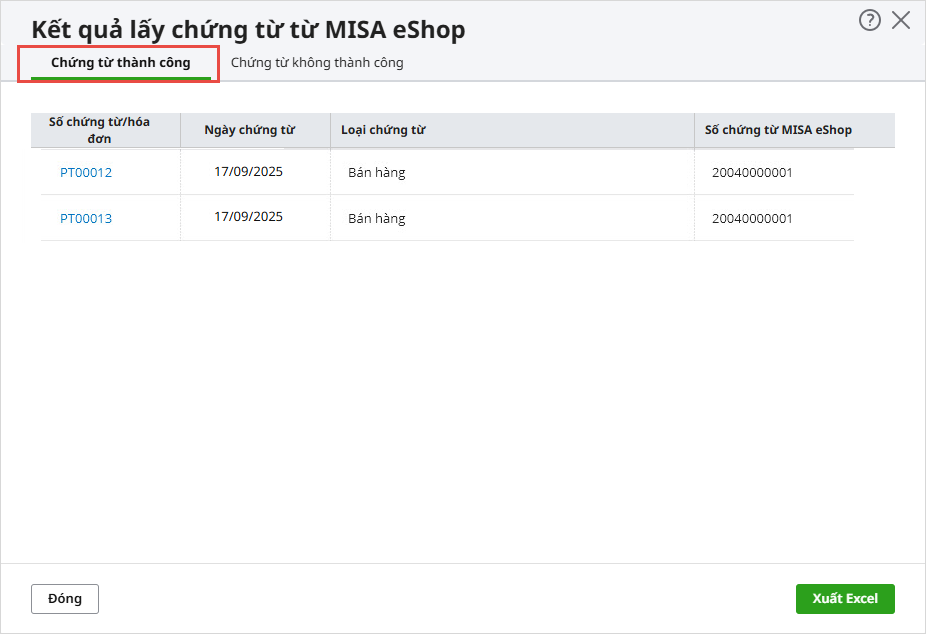This screenshot has width=926, height=634.
Task: Close the MISA eShop results dialog
Action: [x=901, y=20]
